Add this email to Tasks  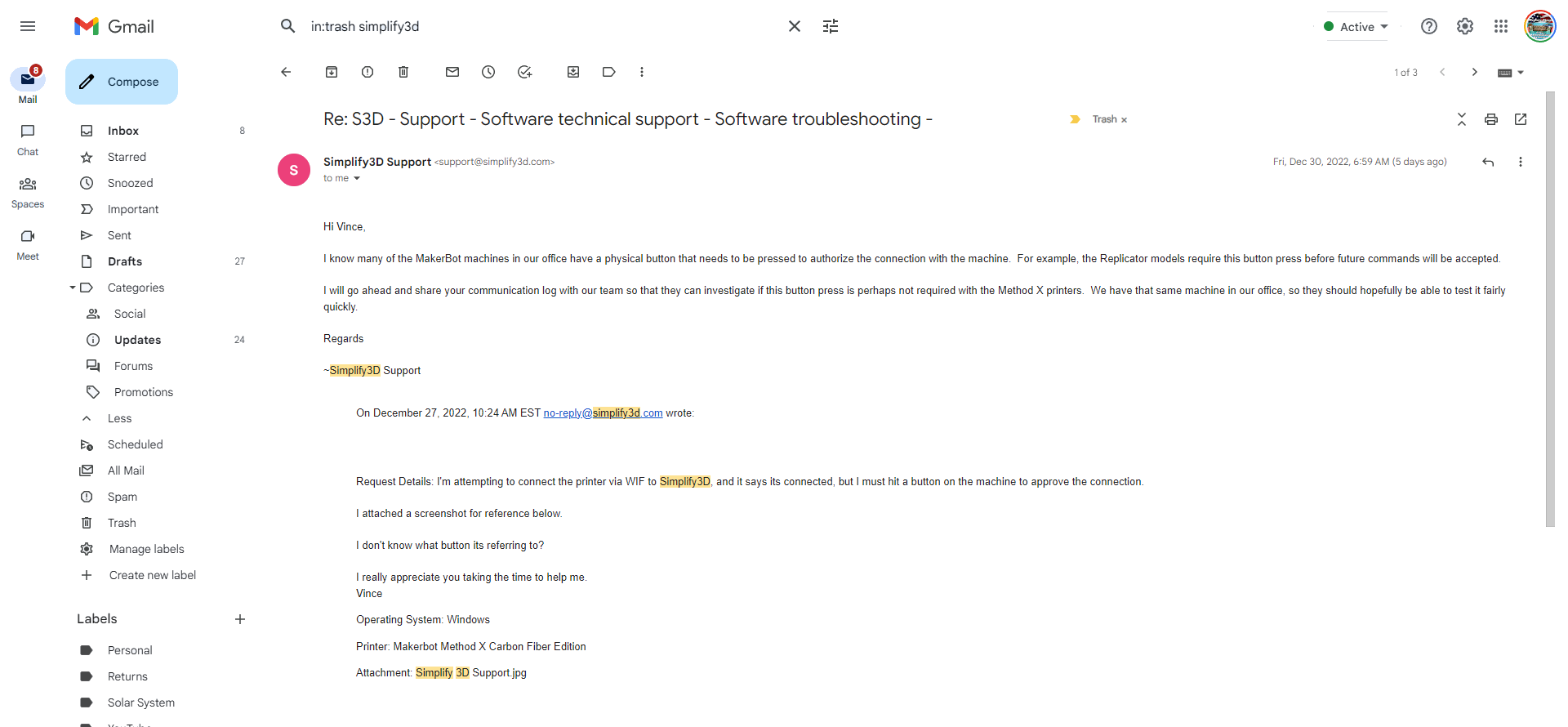(524, 72)
